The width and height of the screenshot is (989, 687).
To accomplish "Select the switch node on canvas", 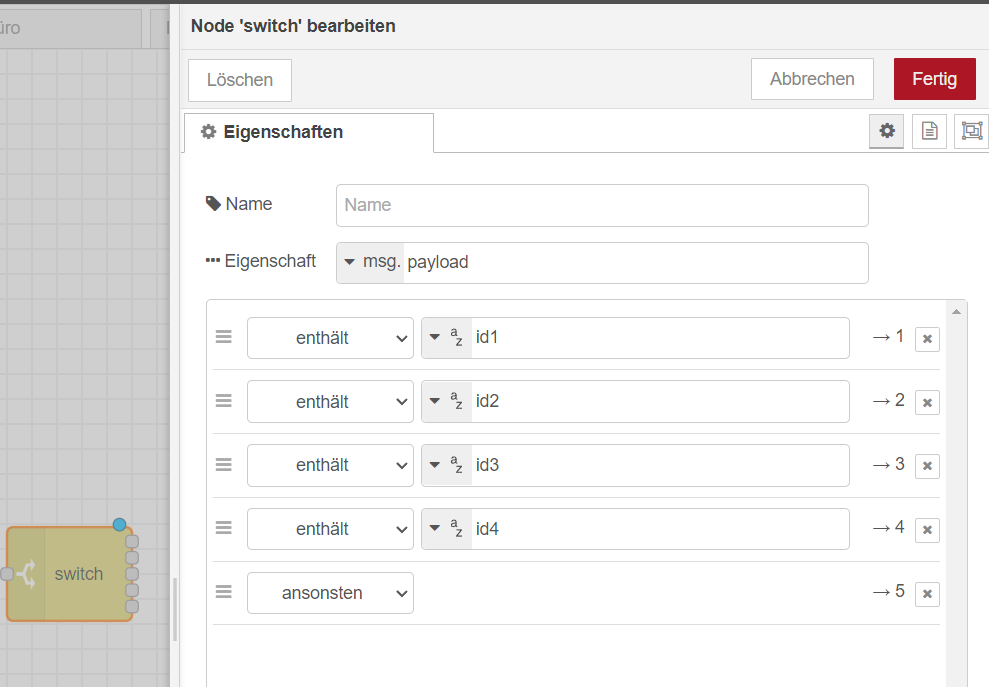I will click(x=78, y=574).
